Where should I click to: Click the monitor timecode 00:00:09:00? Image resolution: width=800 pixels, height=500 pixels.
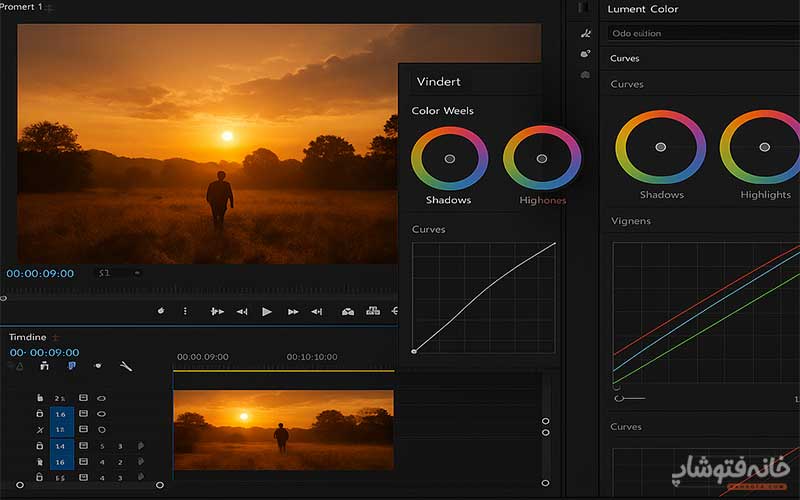pos(40,273)
